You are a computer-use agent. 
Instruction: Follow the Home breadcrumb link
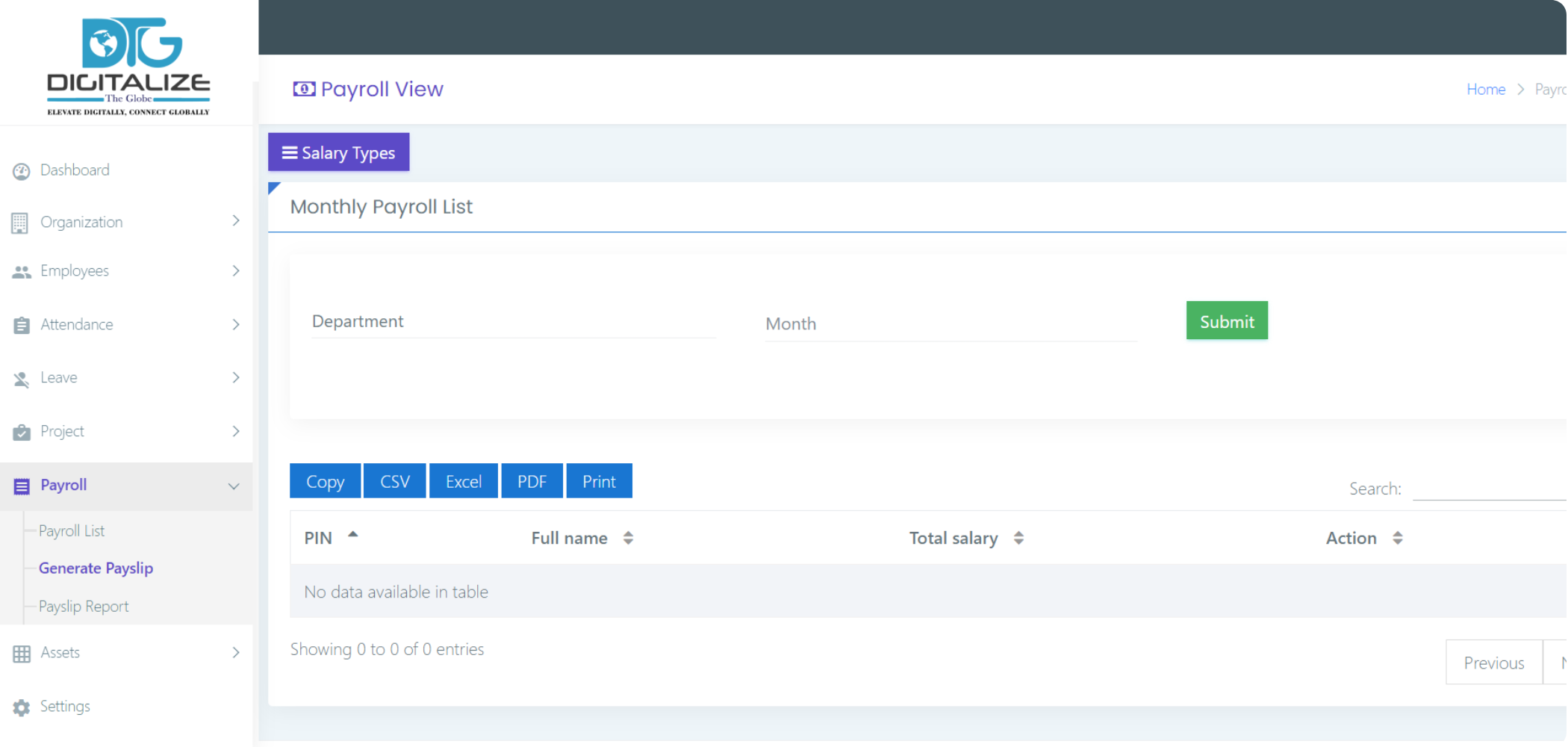click(1486, 90)
